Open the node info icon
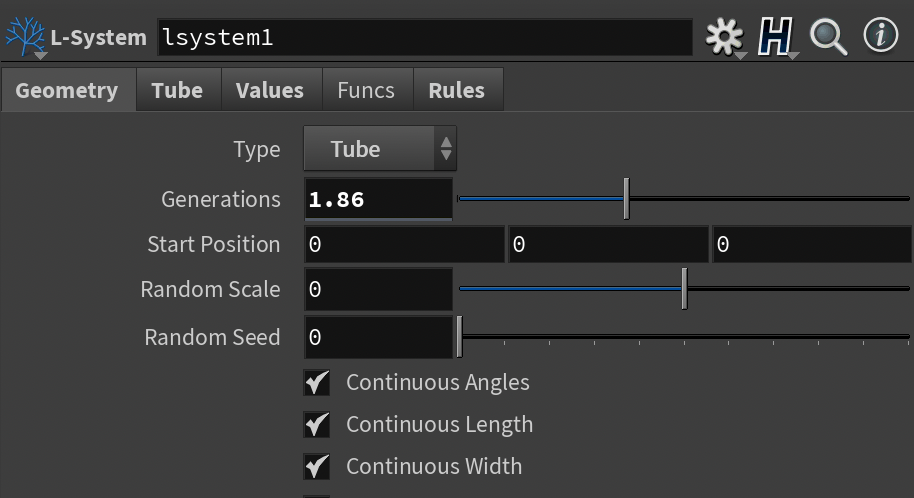The image size is (914, 498). click(x=880, y=36)
